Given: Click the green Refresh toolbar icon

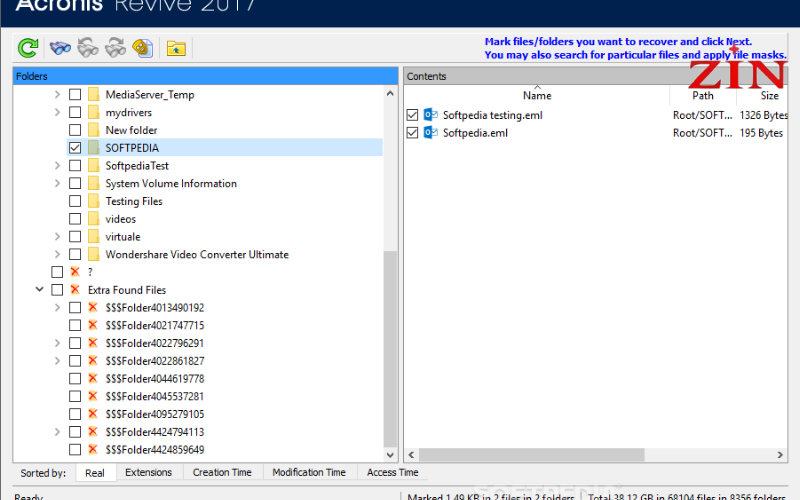Looking at the screenshot, I should (28, 48).
